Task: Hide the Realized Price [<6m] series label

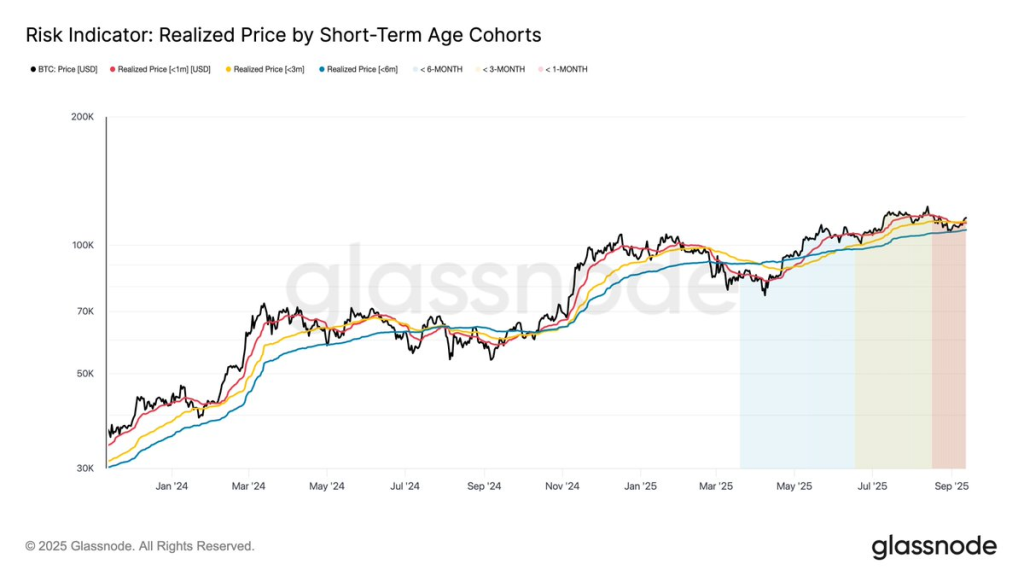Action: (361, 69)
